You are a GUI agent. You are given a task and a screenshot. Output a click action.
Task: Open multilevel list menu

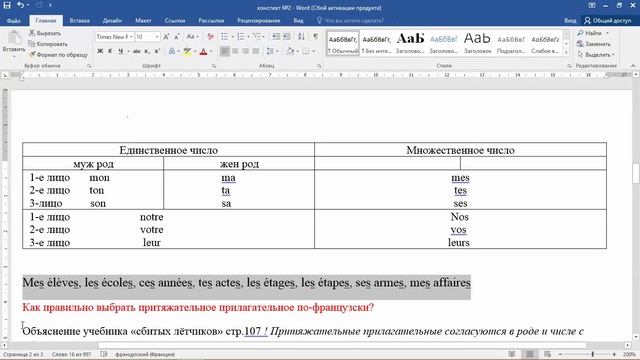click(x=257, y=37)
